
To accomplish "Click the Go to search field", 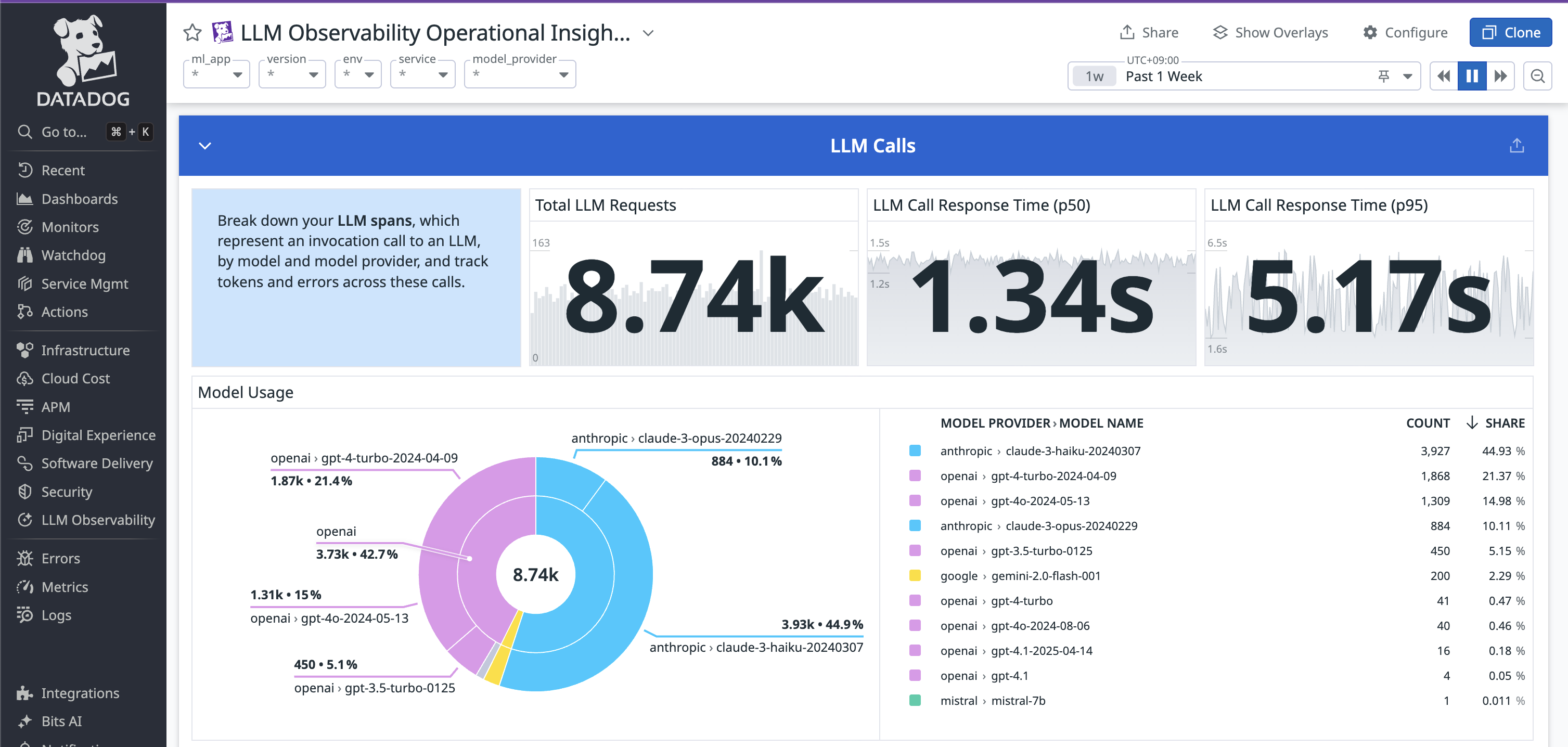I will 64,132.
